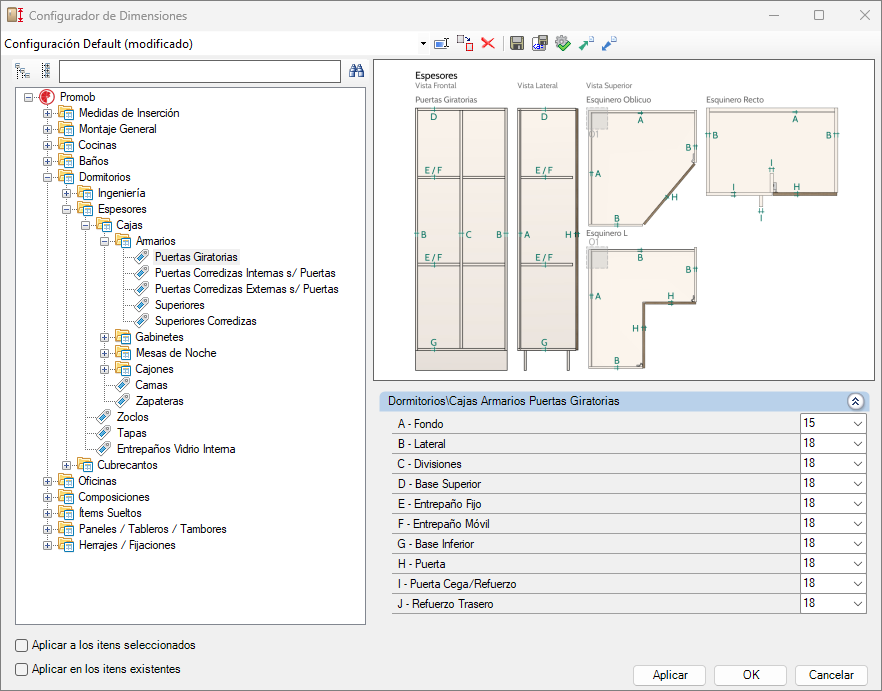Enable Aplicar a los itens seleccionados
The image size is (882, 691).
pos(21,645)
